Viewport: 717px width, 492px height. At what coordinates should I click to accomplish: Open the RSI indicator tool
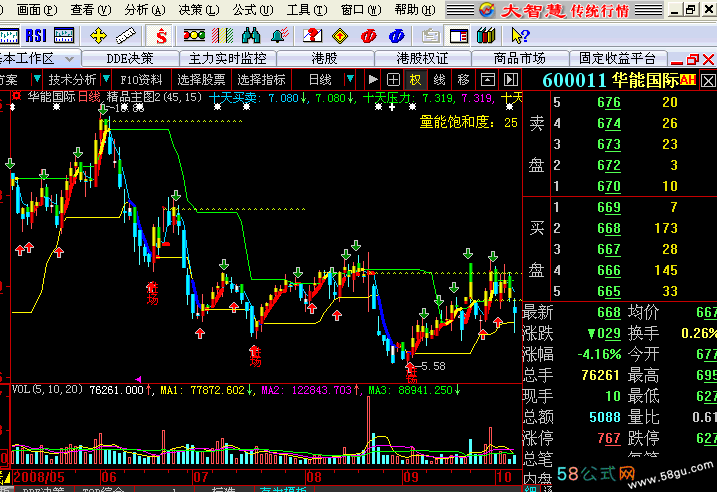(36, 36)
